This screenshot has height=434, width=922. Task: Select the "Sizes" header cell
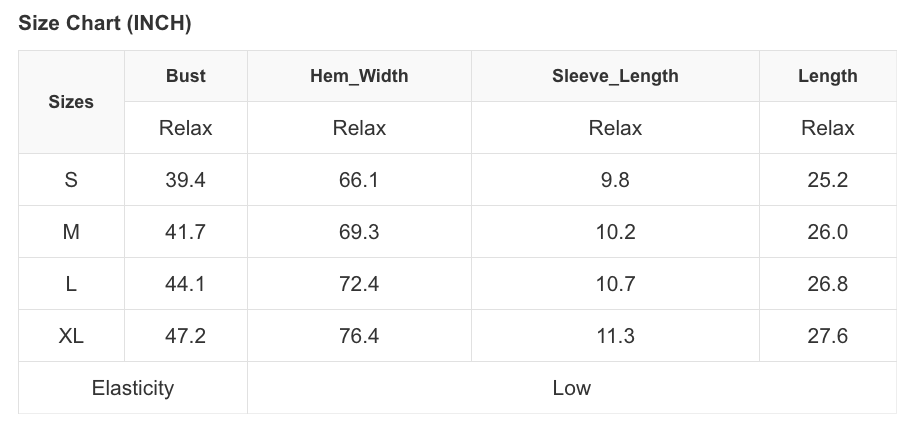click(x=71, y=102)
